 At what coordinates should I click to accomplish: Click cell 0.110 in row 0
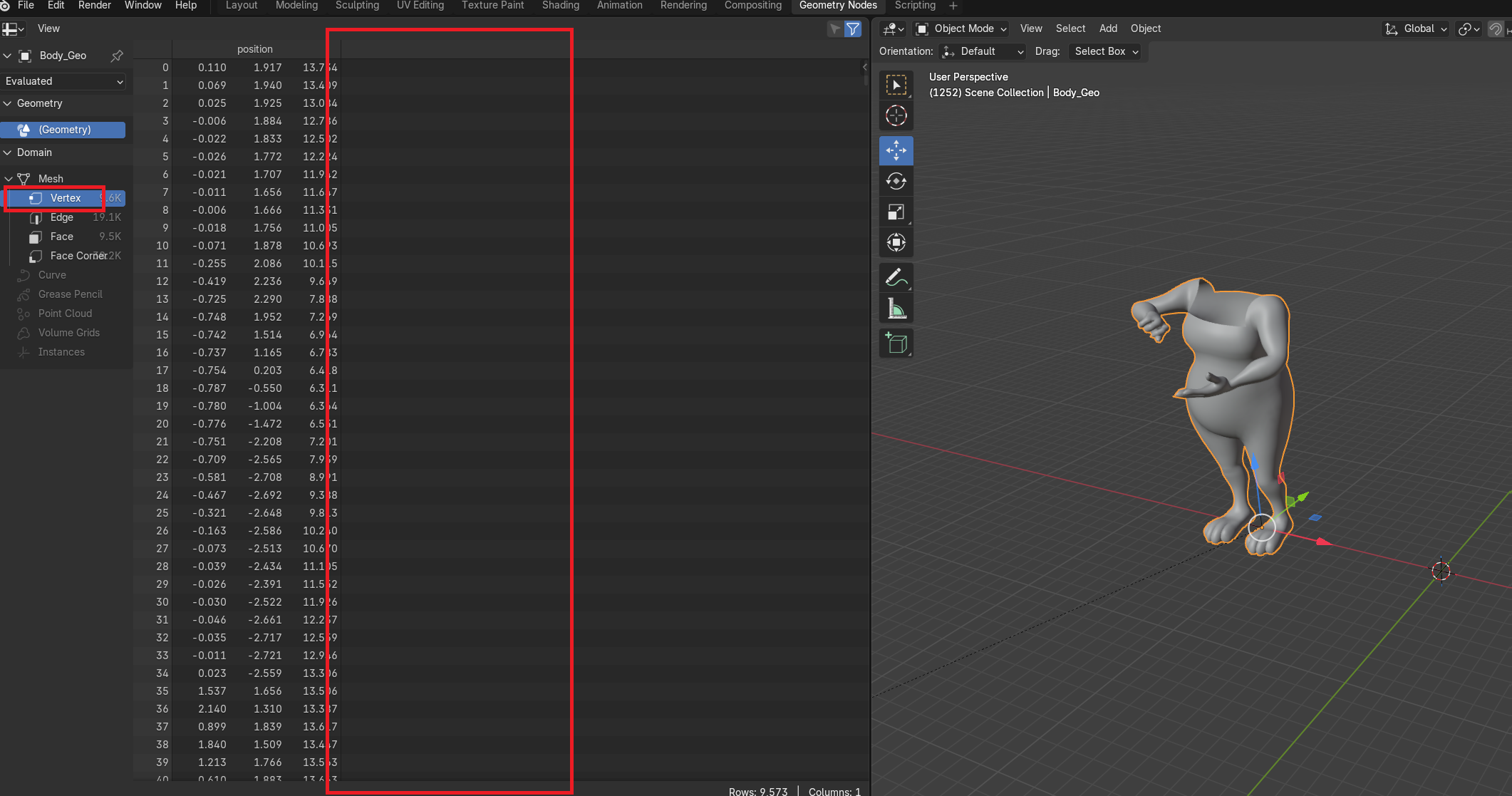[x=212, y=68]
